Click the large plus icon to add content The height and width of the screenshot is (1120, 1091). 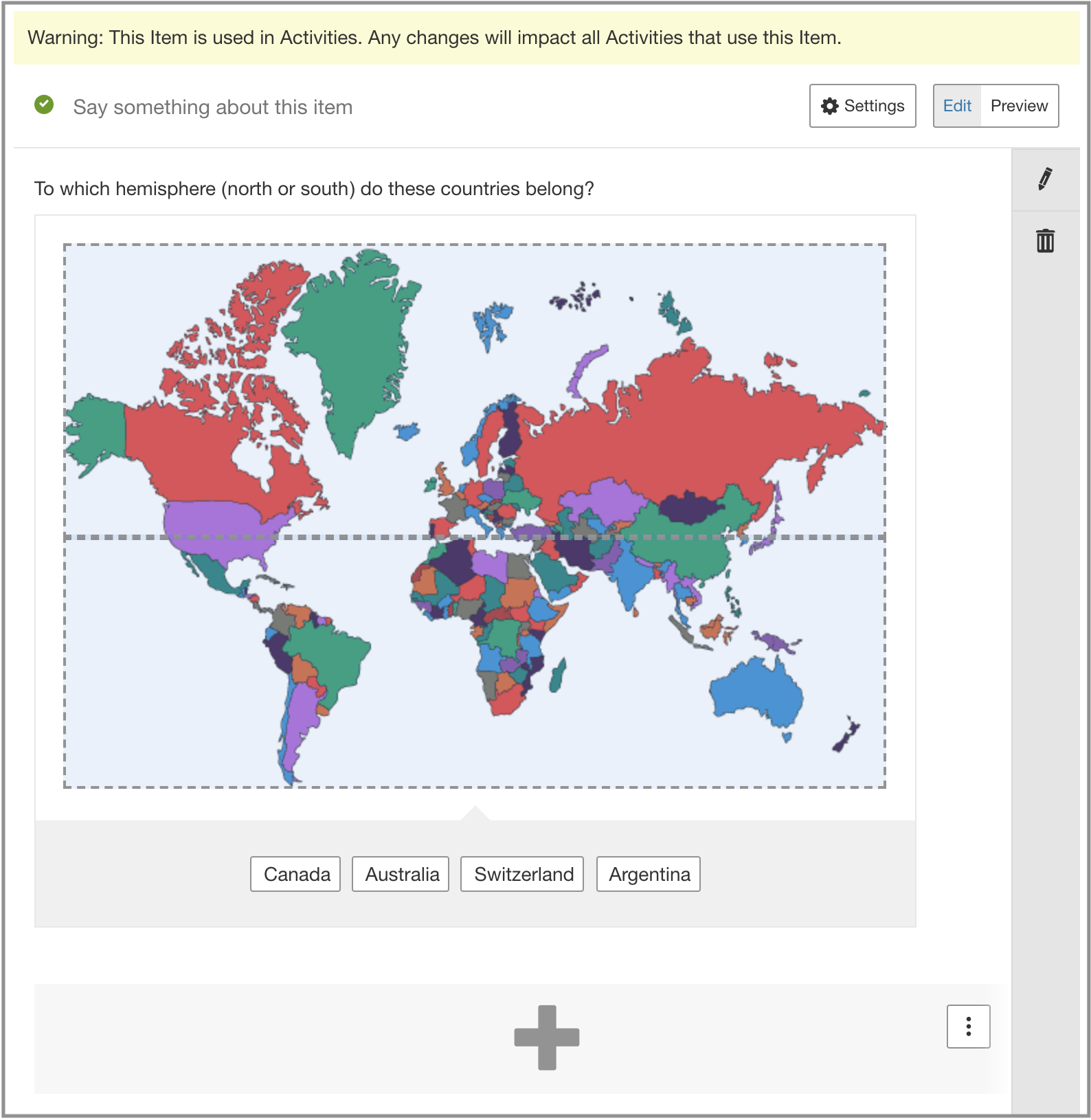[x=546, y=1037]
